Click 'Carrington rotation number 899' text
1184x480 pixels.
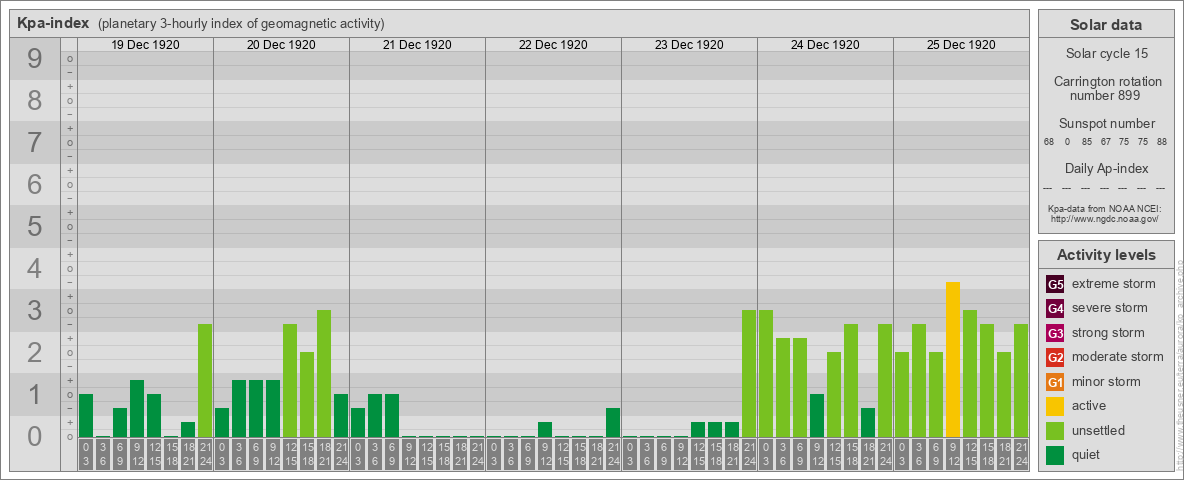(1106, 88)
